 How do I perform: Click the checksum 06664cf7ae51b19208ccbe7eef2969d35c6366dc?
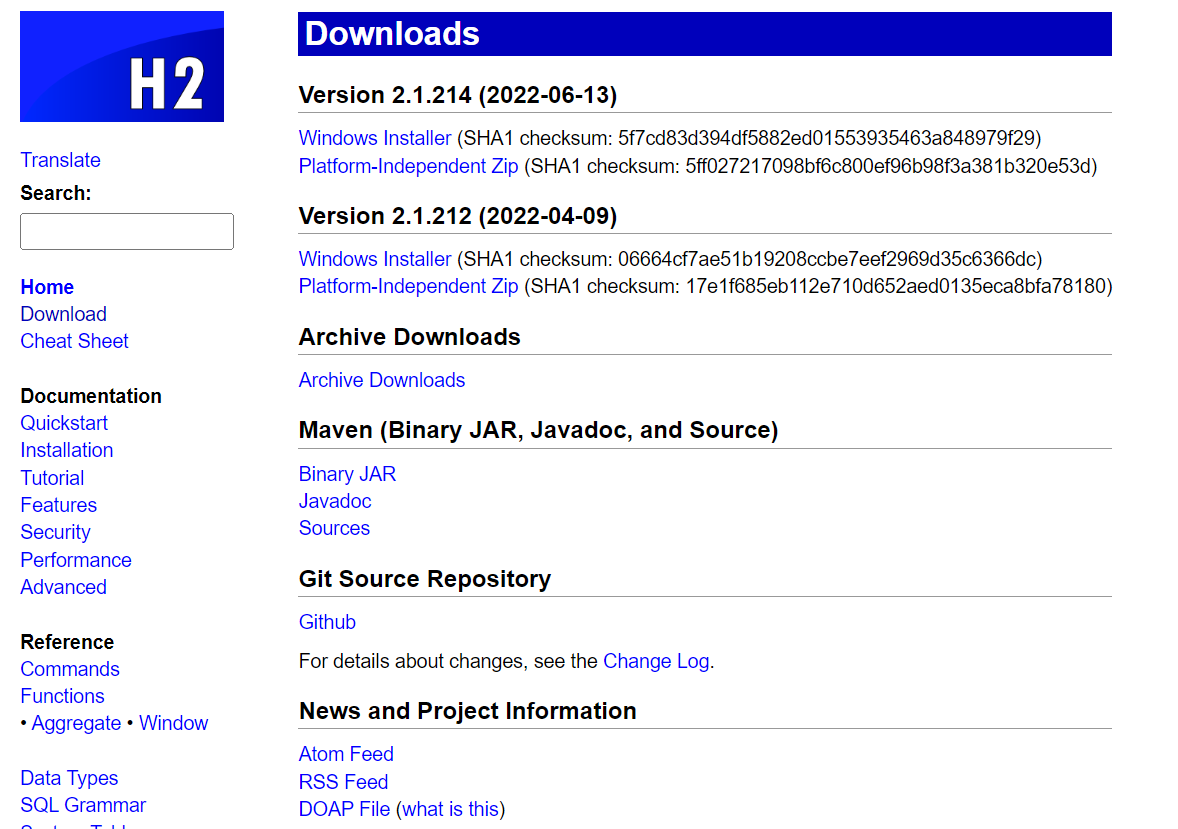(x=827, y=259)
